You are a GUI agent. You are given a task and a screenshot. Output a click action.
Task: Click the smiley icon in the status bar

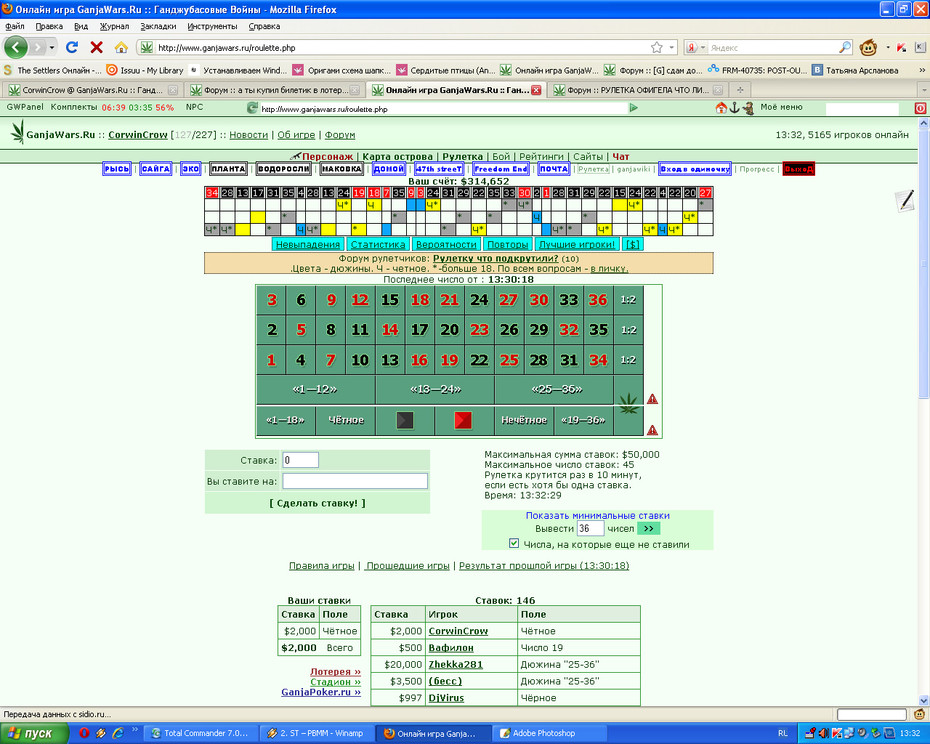(x=919, y=714)
